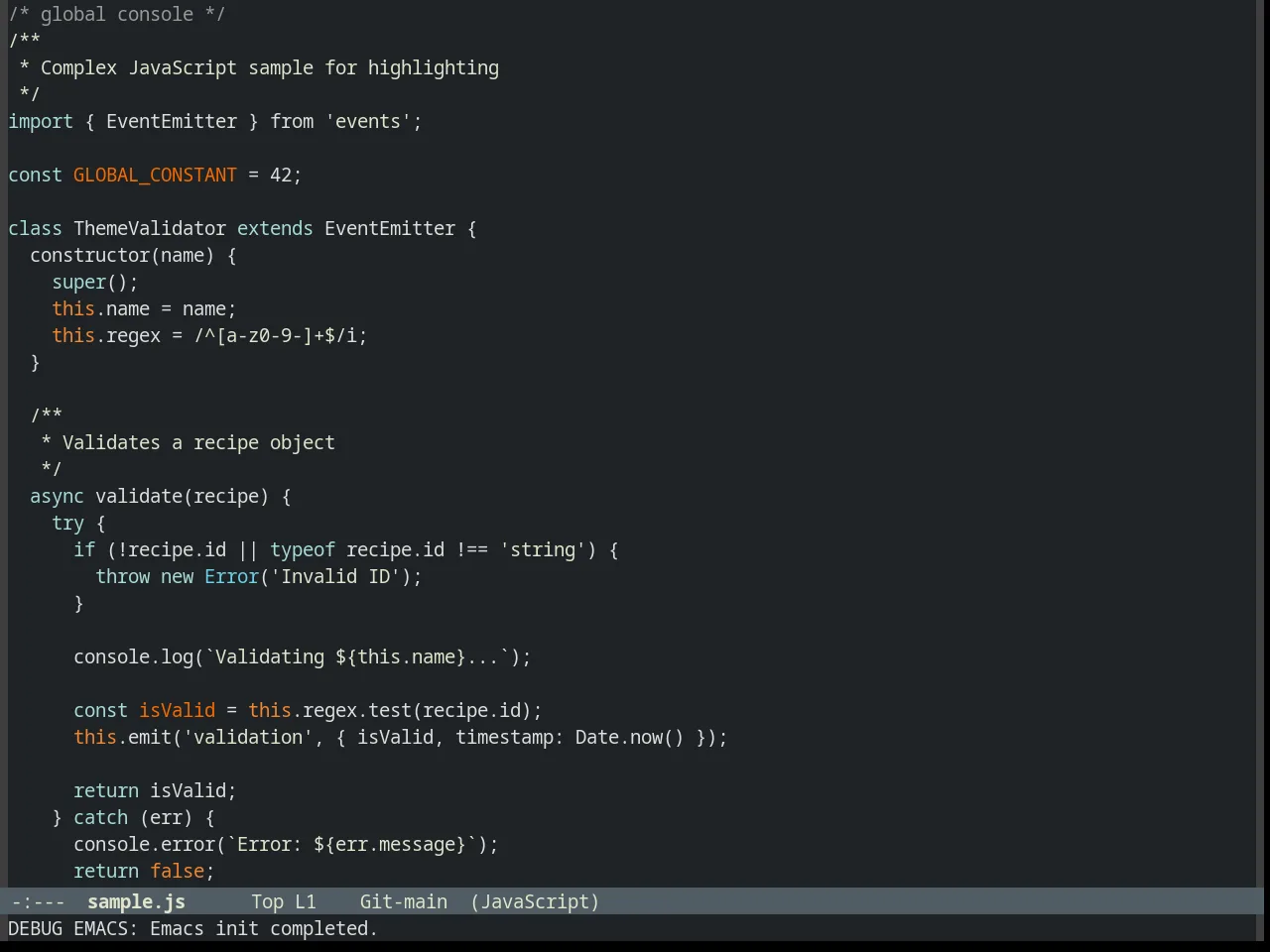Viewport: 1270px width, 952px height.
Task: Click the console.error call line
Action: tap(286, 844)
